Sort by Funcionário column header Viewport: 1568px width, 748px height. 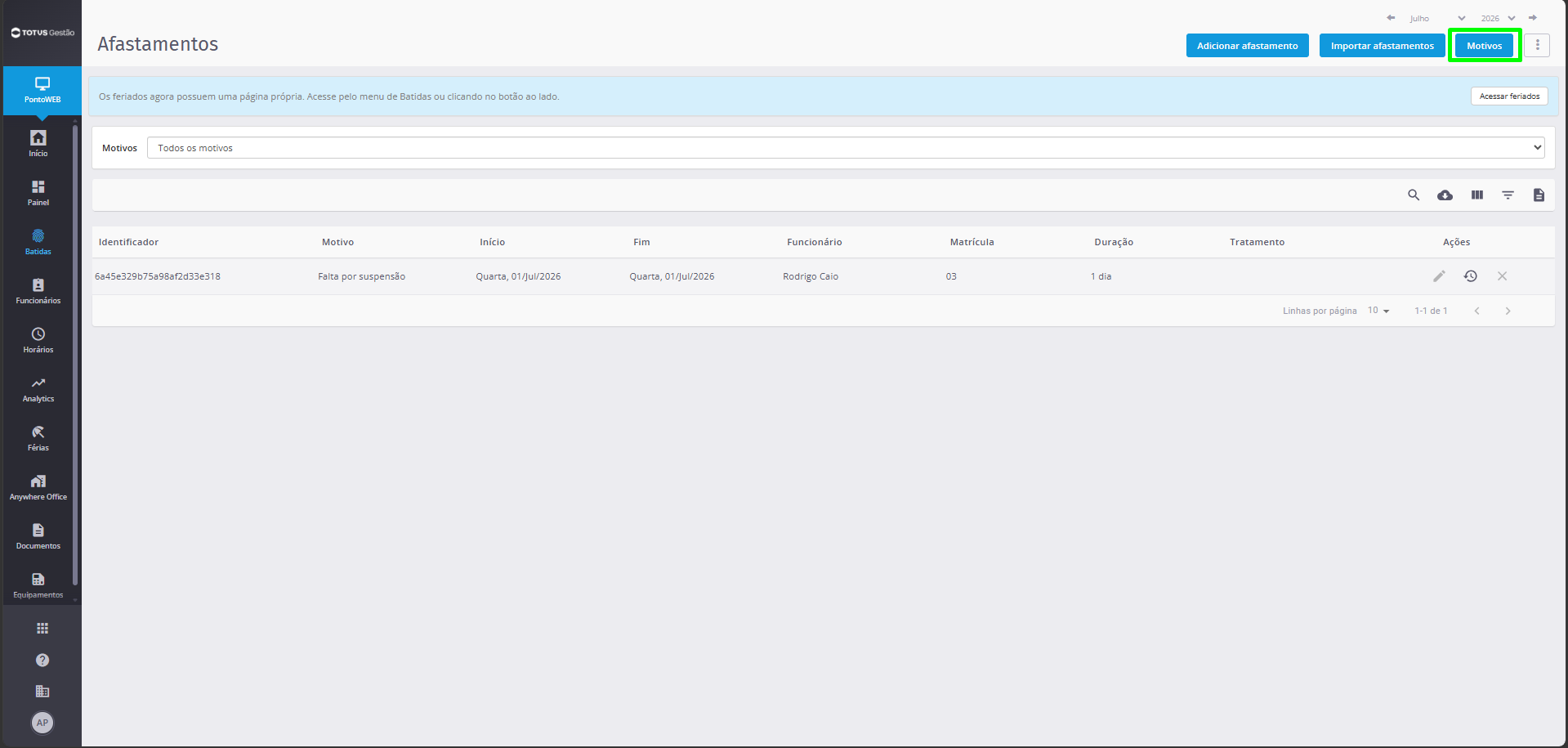814,242
